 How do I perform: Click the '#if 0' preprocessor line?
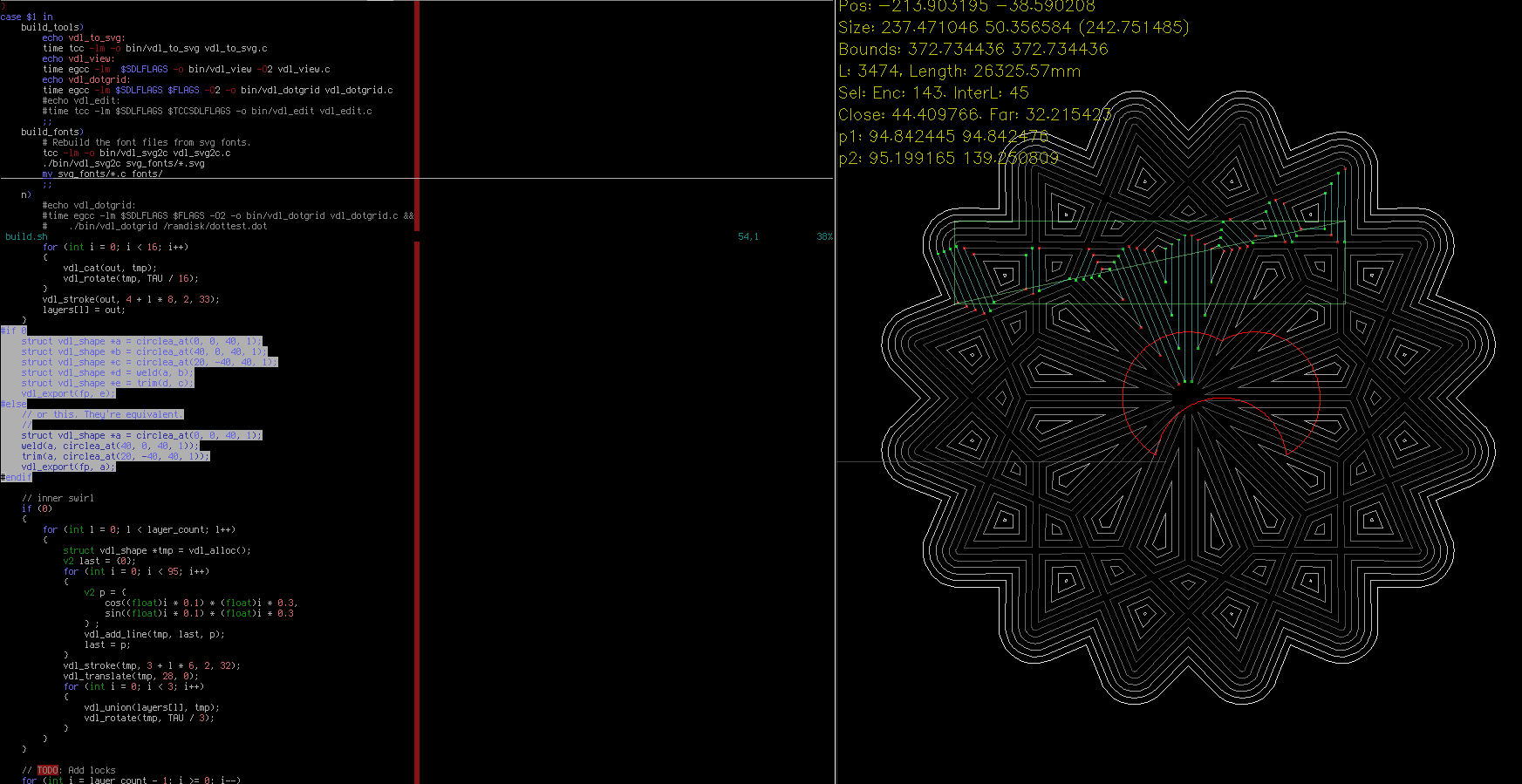14,331
